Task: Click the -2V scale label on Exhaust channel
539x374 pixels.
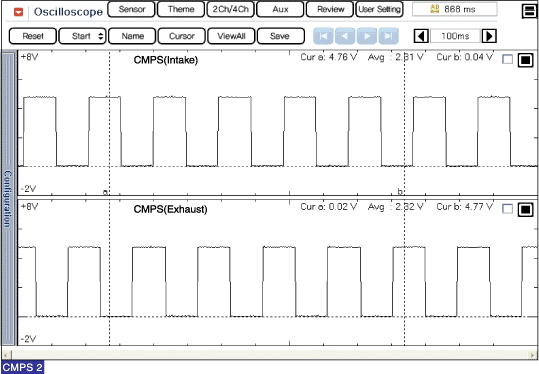Action: [x=28, y=339]
